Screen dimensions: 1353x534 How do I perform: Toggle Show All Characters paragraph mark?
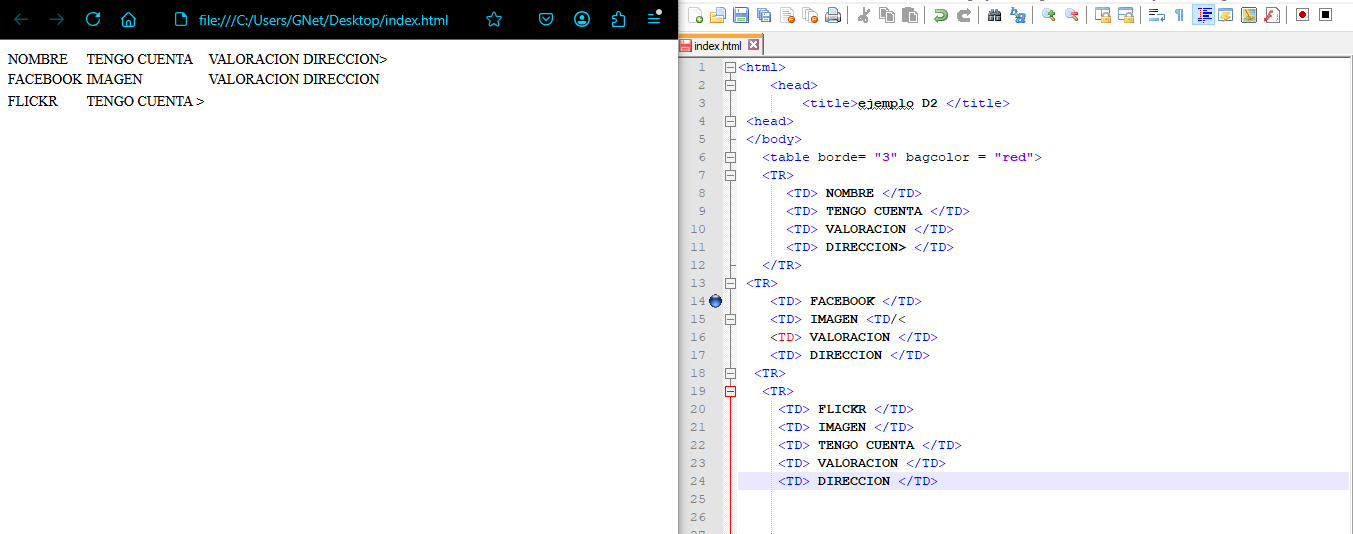pyautogui.click(x=1179, y=15)
